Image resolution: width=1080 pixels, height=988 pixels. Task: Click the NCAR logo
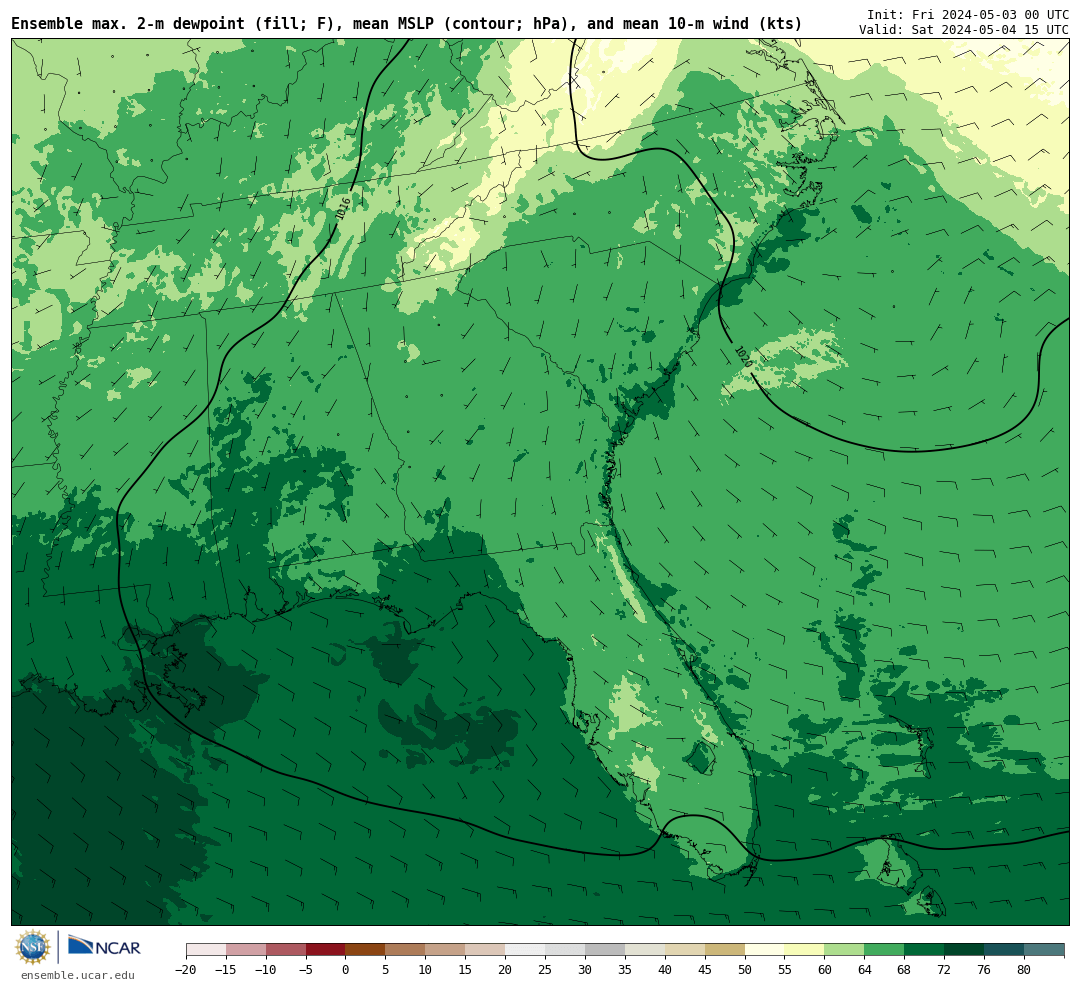(105, 948)
